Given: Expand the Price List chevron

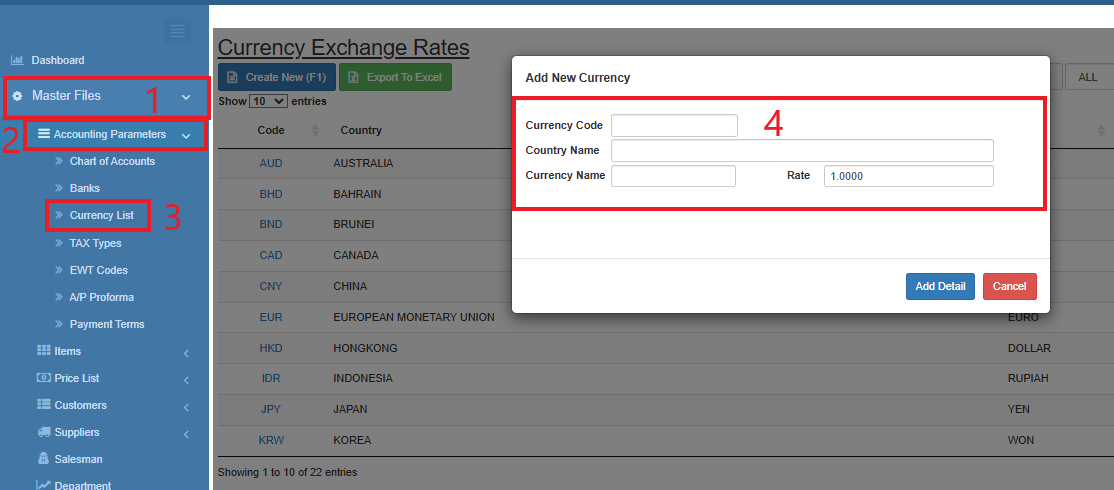Looking at the screenshot, I should (x=186, y=380).
